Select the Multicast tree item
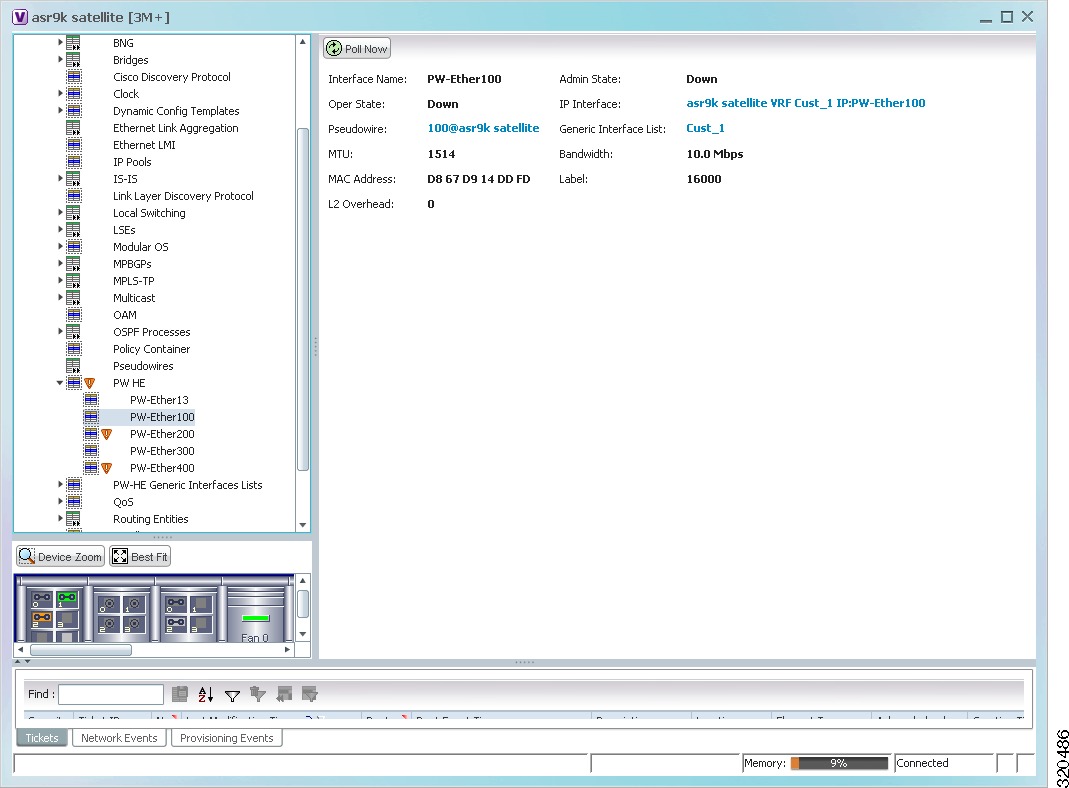Image resolution: width=1069 pixels, height=788 pixels. click(134, 298)
